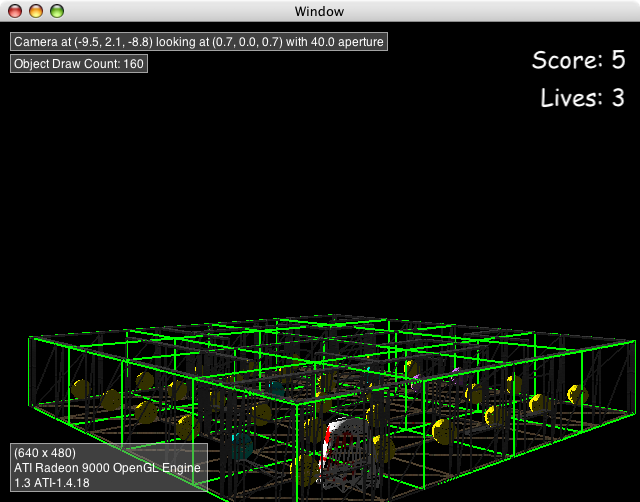
Task: Click the large cyan sphere beside the info box
Action: [240, 445]
